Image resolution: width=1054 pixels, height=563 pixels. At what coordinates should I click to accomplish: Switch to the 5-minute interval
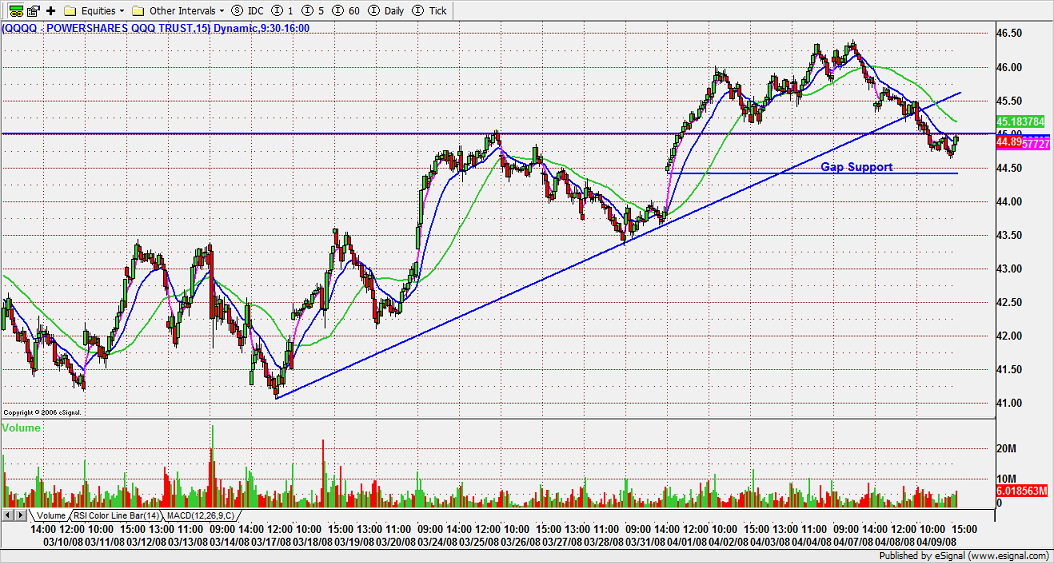[x=311, y=11]
